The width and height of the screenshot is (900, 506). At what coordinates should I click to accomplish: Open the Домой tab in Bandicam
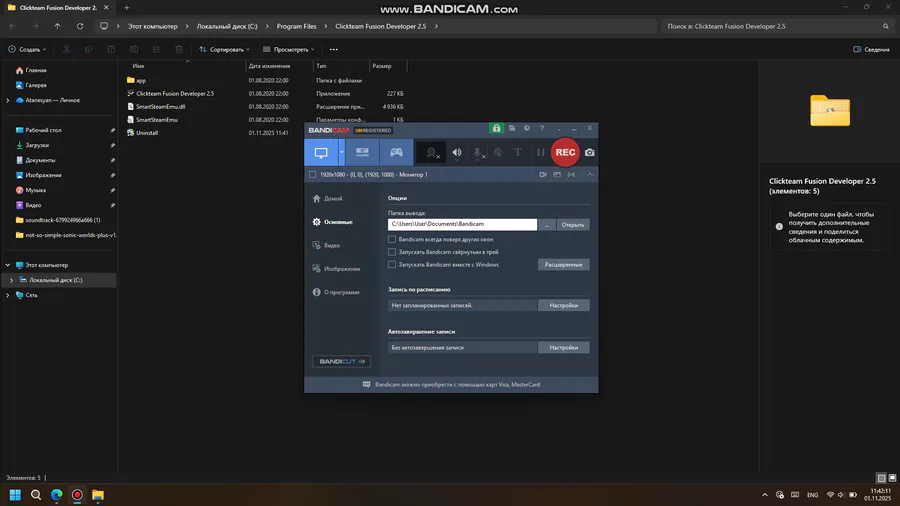[x=328, y=198]
